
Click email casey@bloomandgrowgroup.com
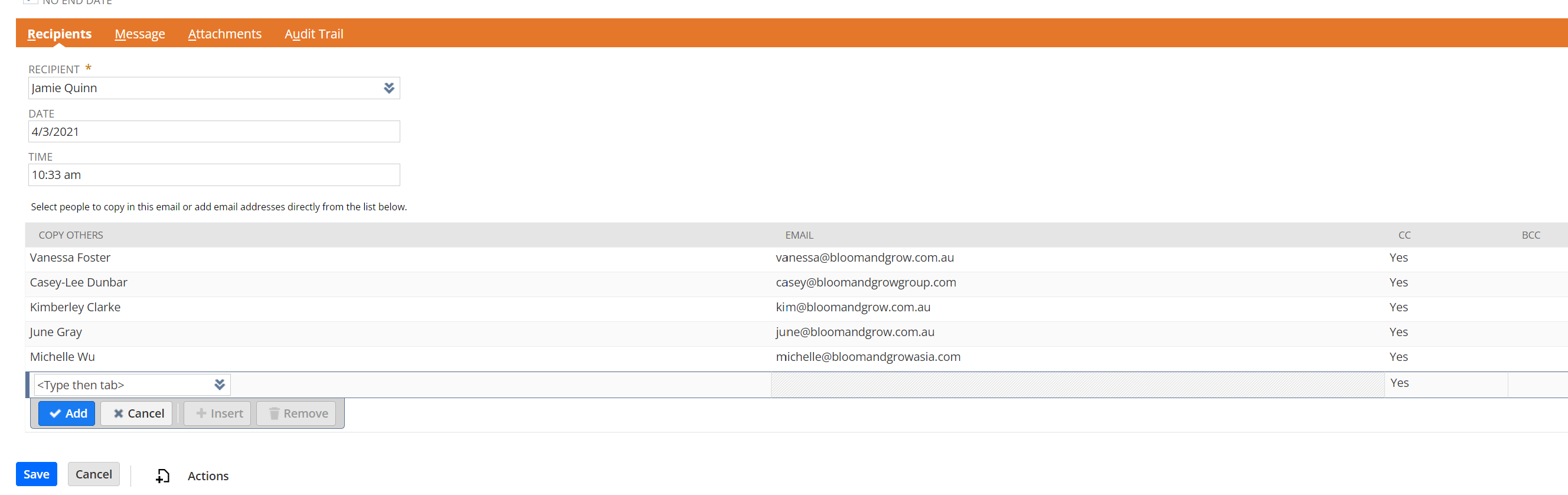pos(865,282)
